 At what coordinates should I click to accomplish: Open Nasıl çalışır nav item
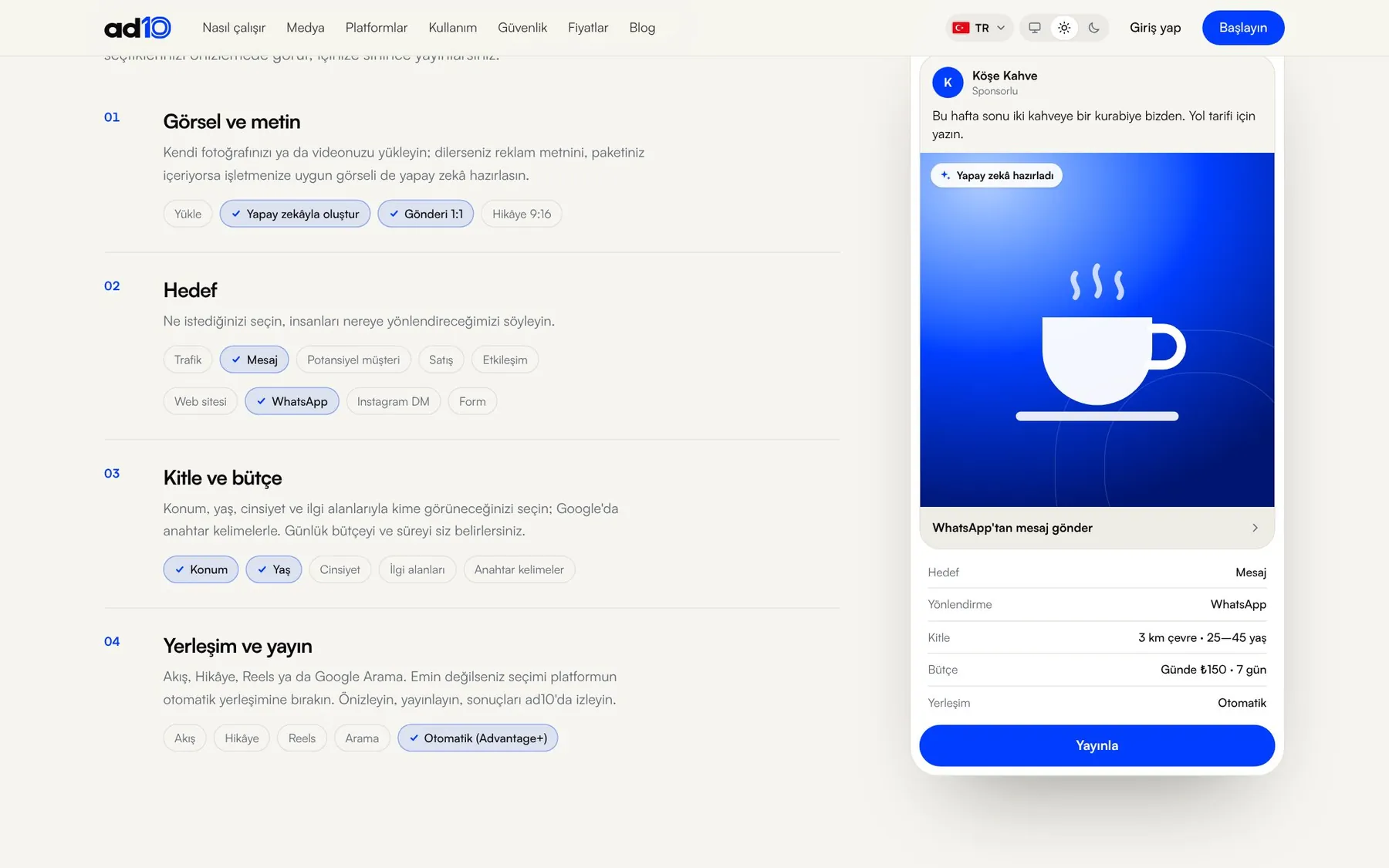pos(234,28)
